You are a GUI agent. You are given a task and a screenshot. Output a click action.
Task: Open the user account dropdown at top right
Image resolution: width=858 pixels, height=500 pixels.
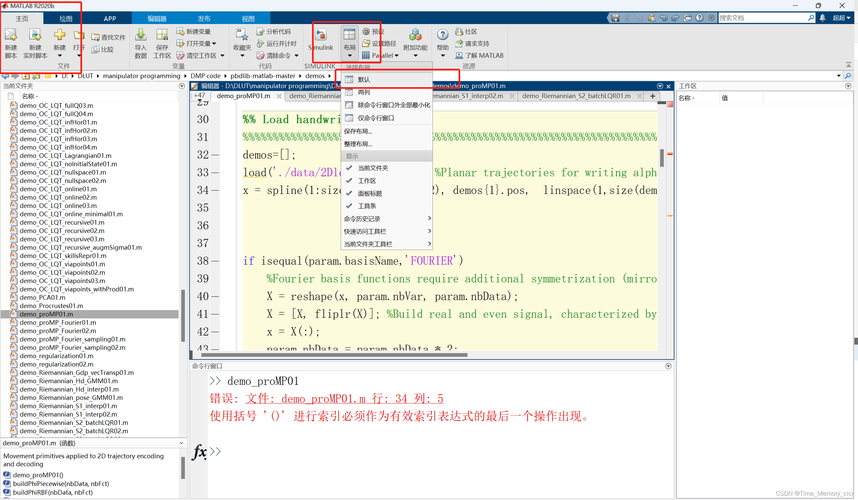point(842,18)
